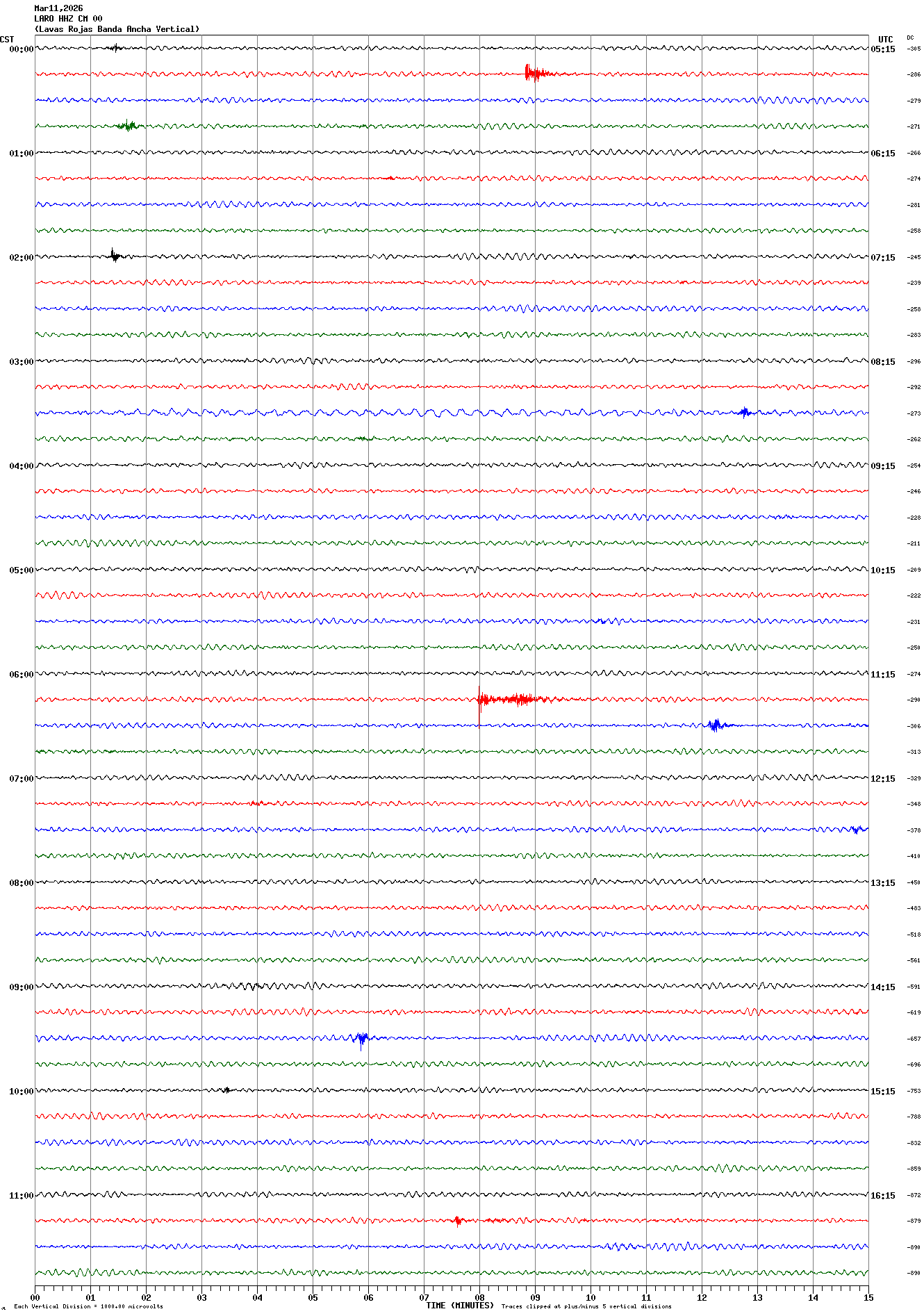Viewport: 924px width, 1316px height.
Task: Select the 05:15 UTC time label
Action: [882, 49]
